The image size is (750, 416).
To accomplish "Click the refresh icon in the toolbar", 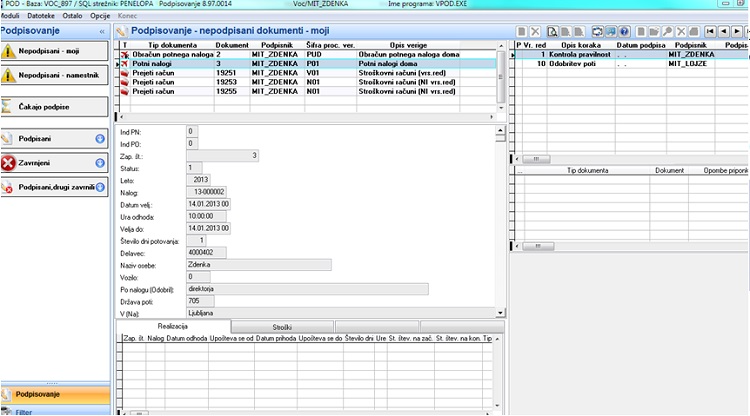I will [x=597, y=33].
